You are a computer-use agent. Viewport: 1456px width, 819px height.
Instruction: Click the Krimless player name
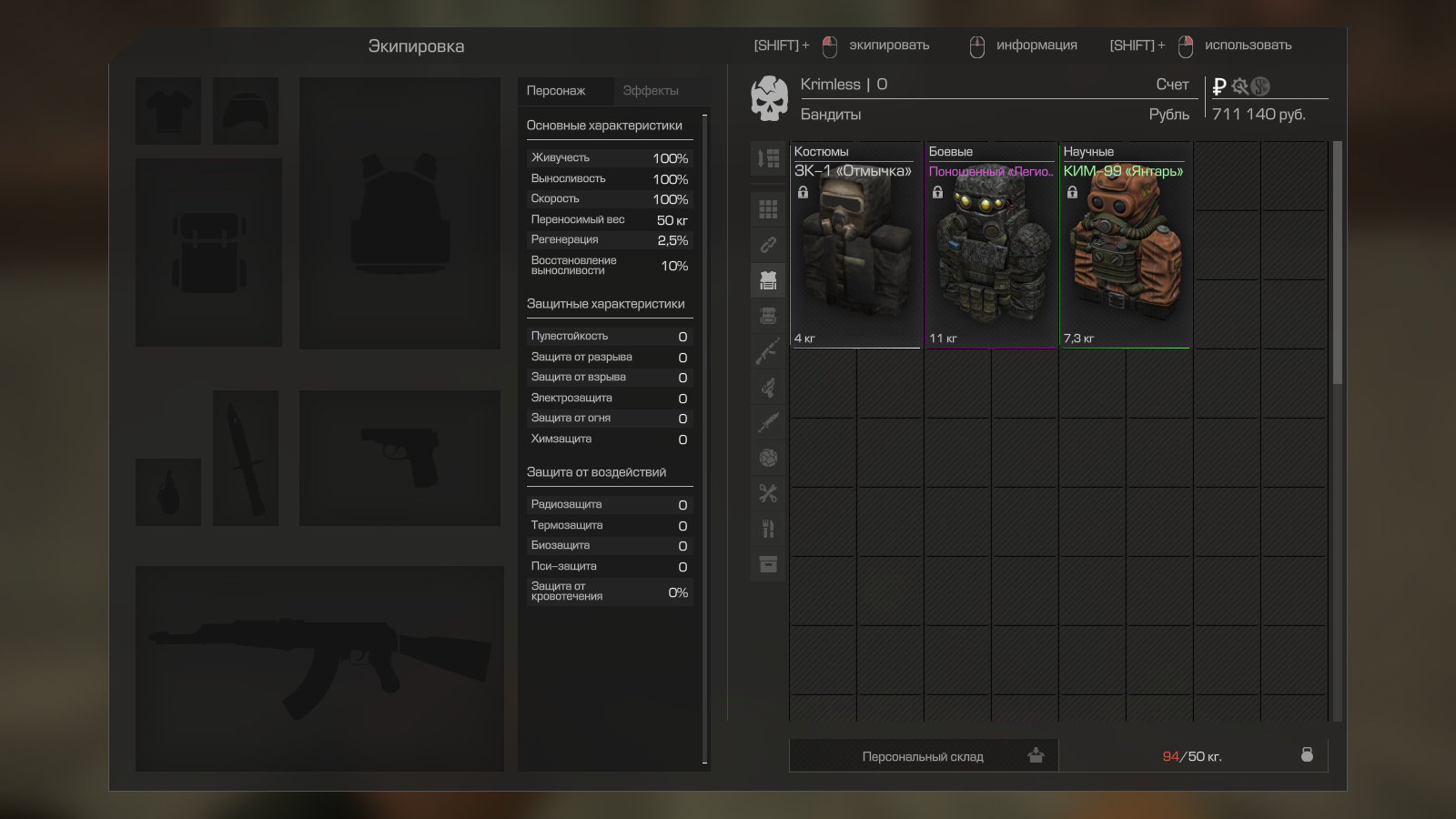click(830, 85)
